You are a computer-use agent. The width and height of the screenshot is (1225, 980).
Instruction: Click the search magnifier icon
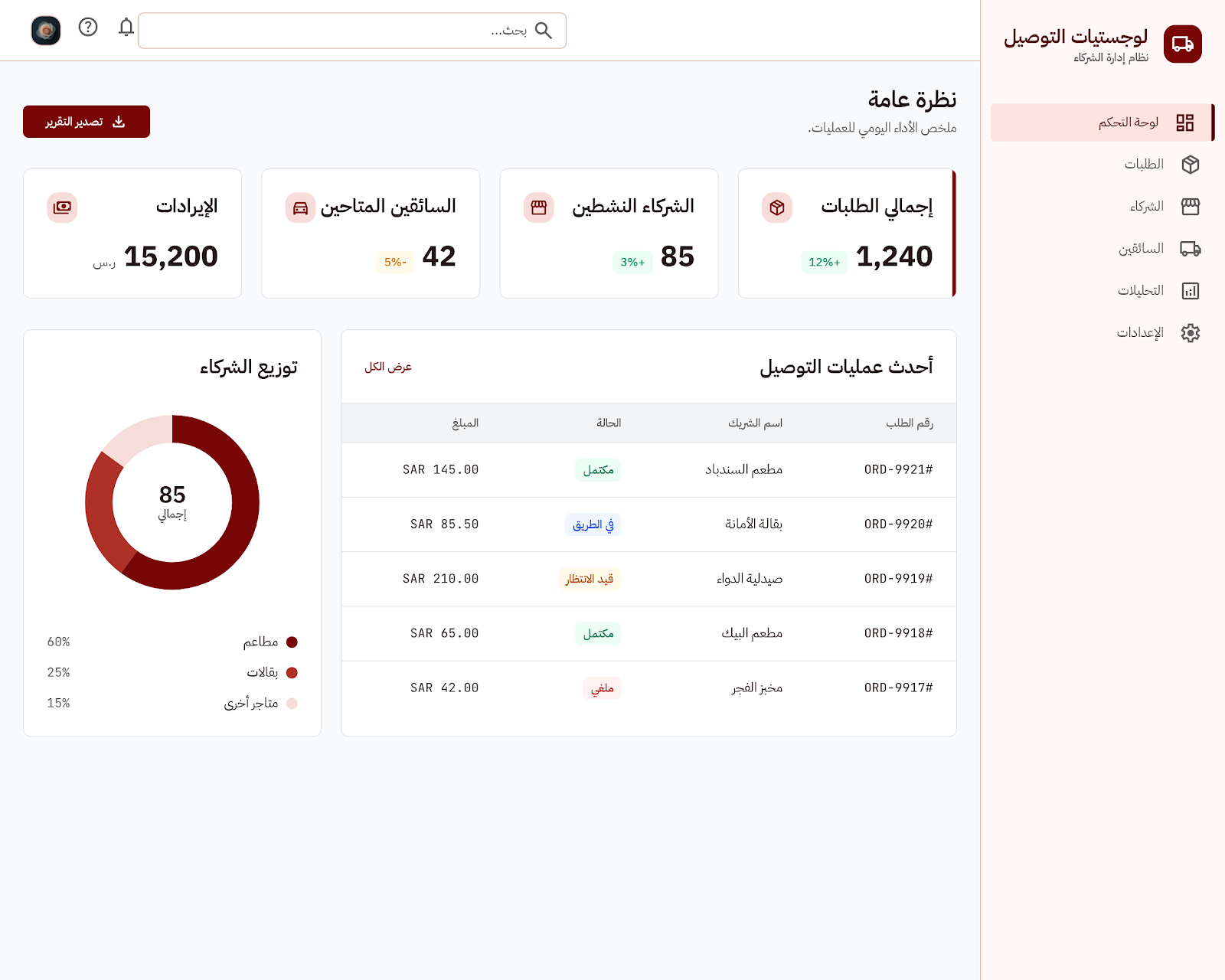pyautogui.click(x=544, y=31)
